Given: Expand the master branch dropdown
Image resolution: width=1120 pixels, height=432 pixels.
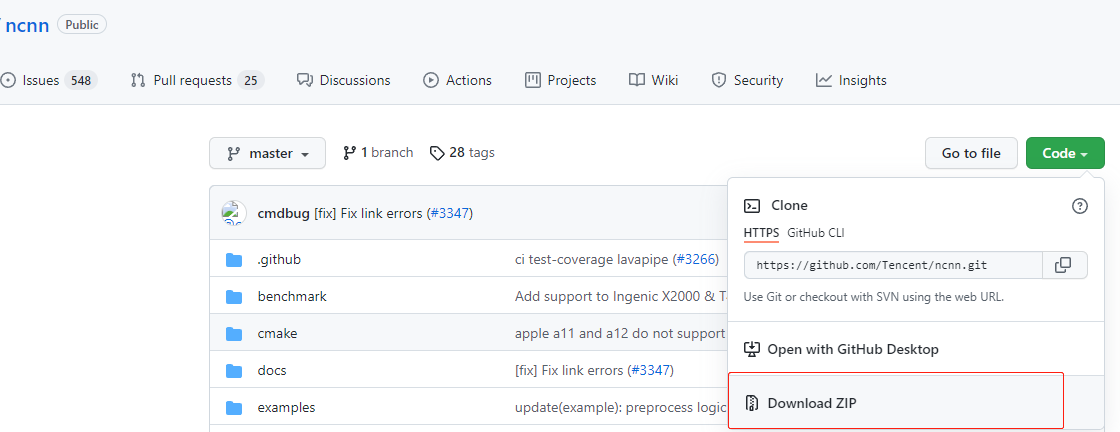Looking at the screenshot, I should tap(267, 153).
